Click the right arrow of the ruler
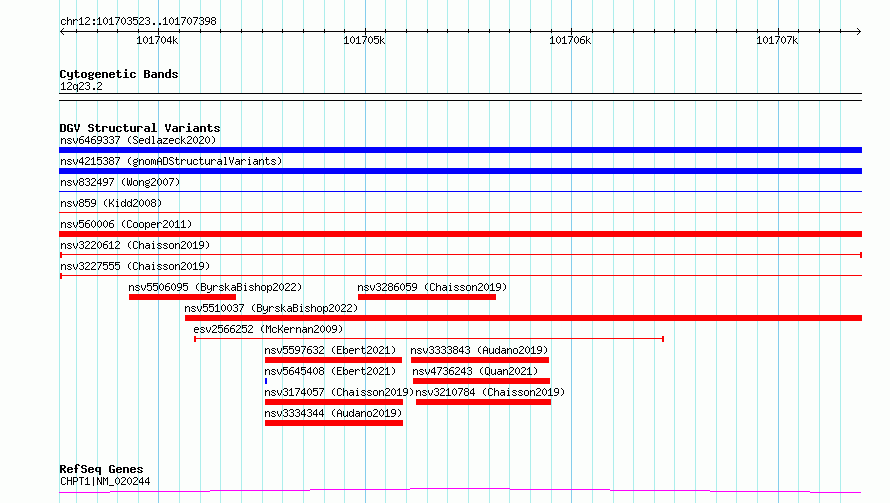 pos(858,31)
